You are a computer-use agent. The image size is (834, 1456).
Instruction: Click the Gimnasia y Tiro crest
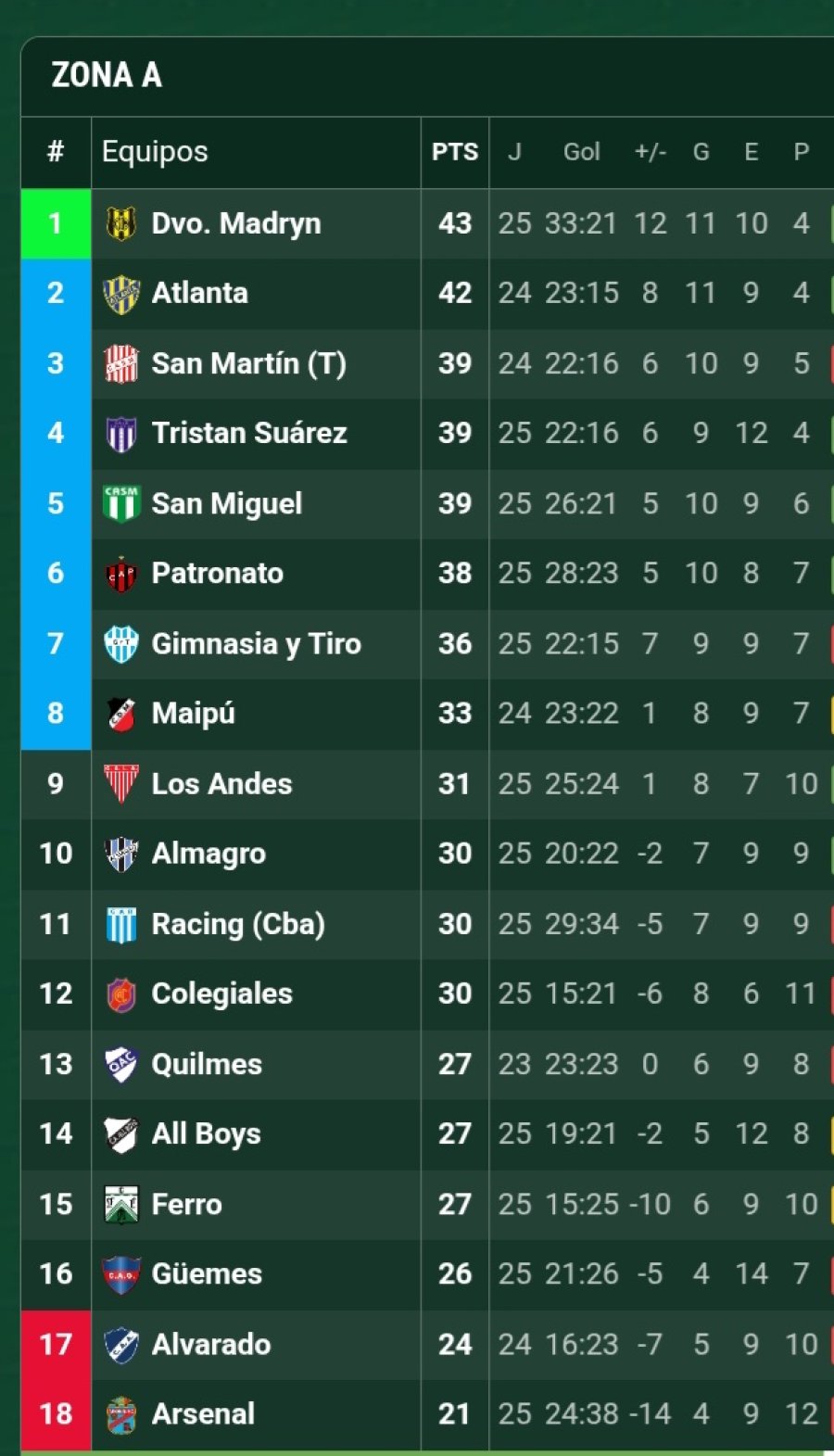click(121, 644)
